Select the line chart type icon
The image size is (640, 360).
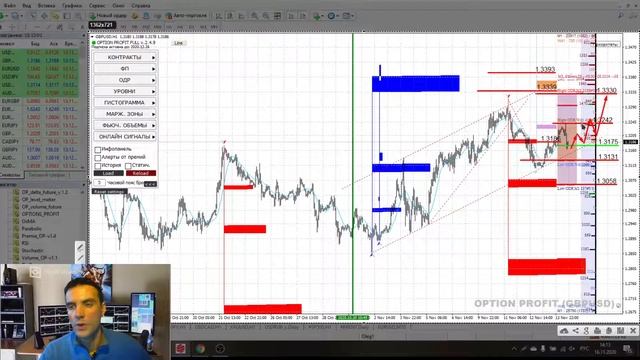coord(242,16)
